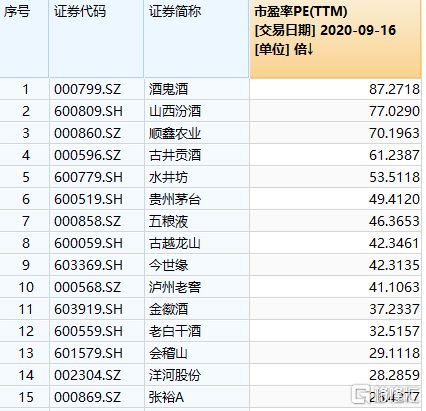Select stock name 今世缘
Screen dimensions: 426x411
pyautogui.click(x=168, y=265)
